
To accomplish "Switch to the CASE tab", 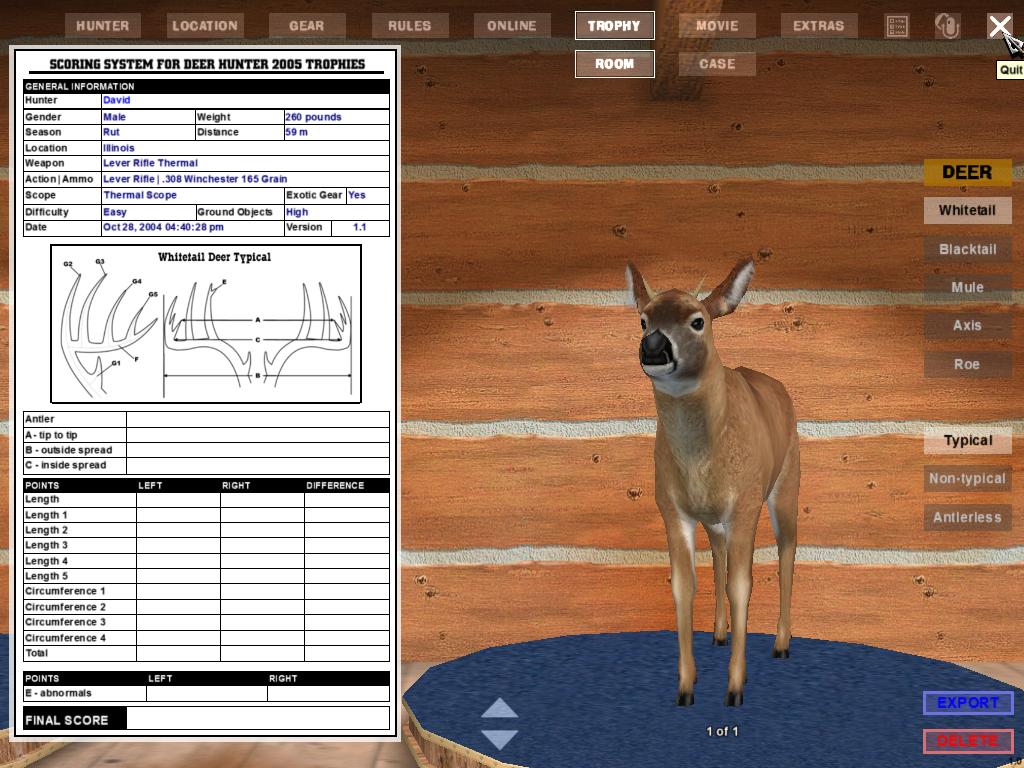I will click(717, 64).
